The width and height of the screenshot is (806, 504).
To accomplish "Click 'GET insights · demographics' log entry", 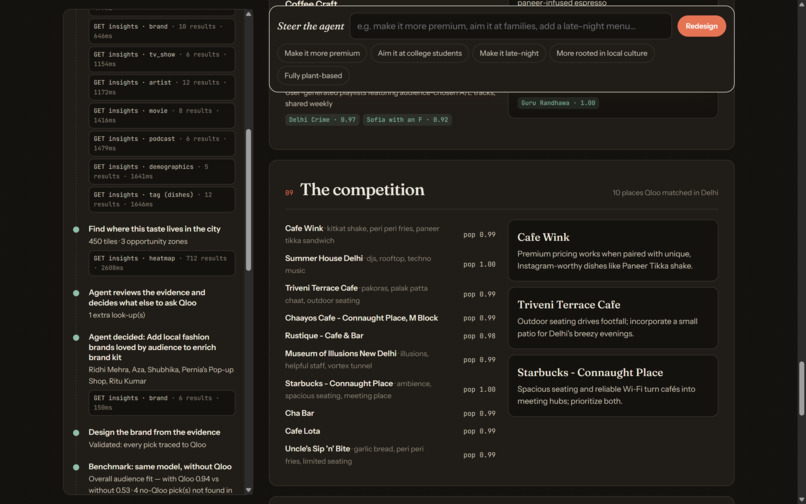I will pos(162,171).
